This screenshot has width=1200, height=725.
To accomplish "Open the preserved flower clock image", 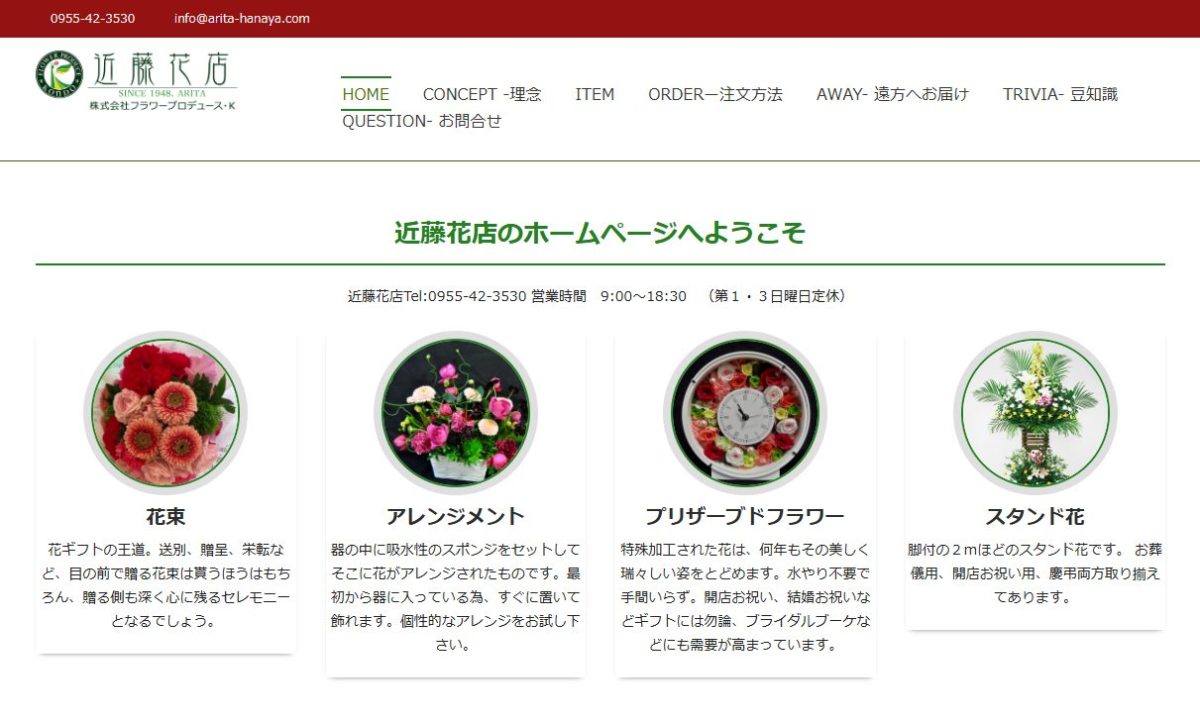I will click(x=745, y=413).
